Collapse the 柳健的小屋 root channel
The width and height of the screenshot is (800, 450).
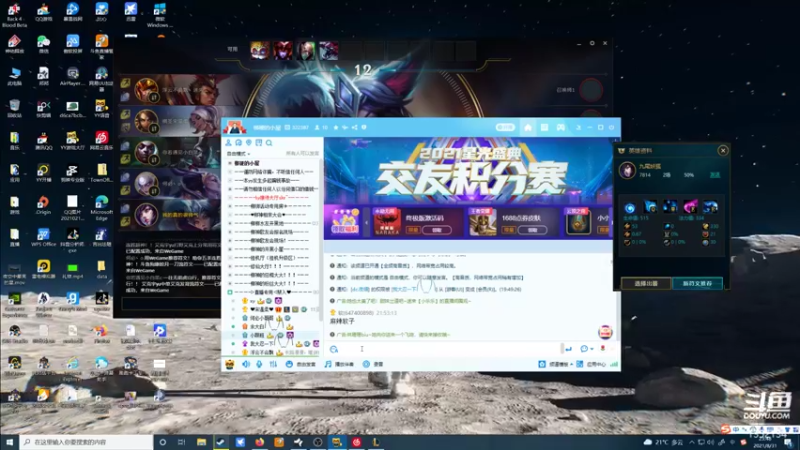[x=230, y=163]
